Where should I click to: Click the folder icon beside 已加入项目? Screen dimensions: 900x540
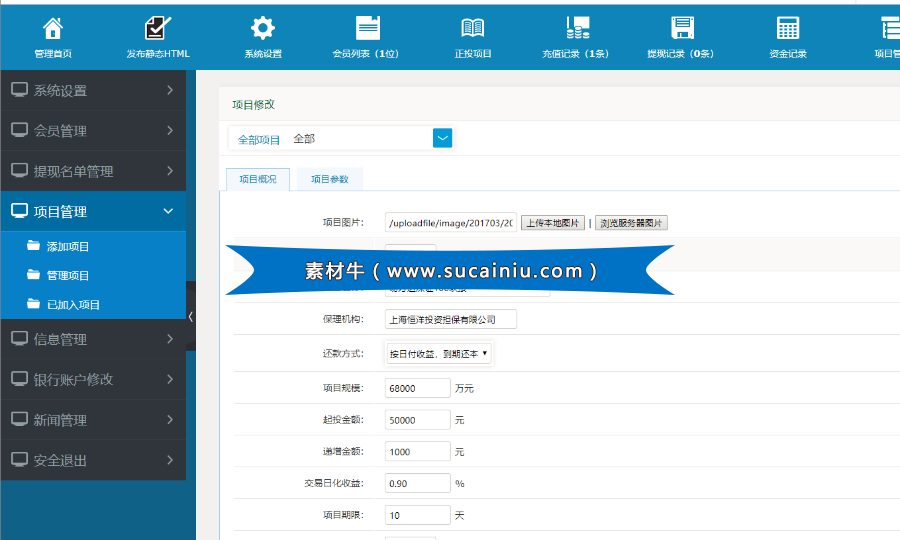[33, 304]
